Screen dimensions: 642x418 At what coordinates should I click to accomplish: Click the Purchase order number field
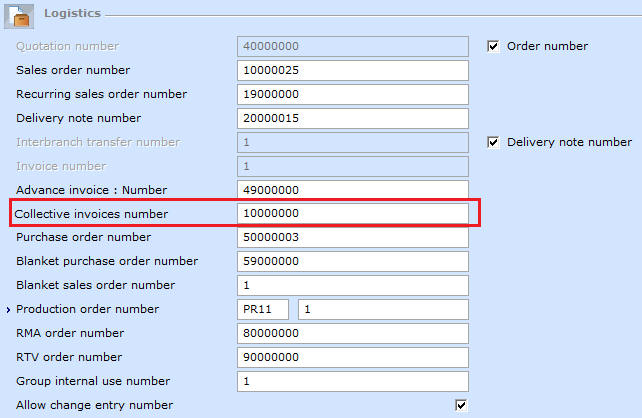click(x=353, y=237)
